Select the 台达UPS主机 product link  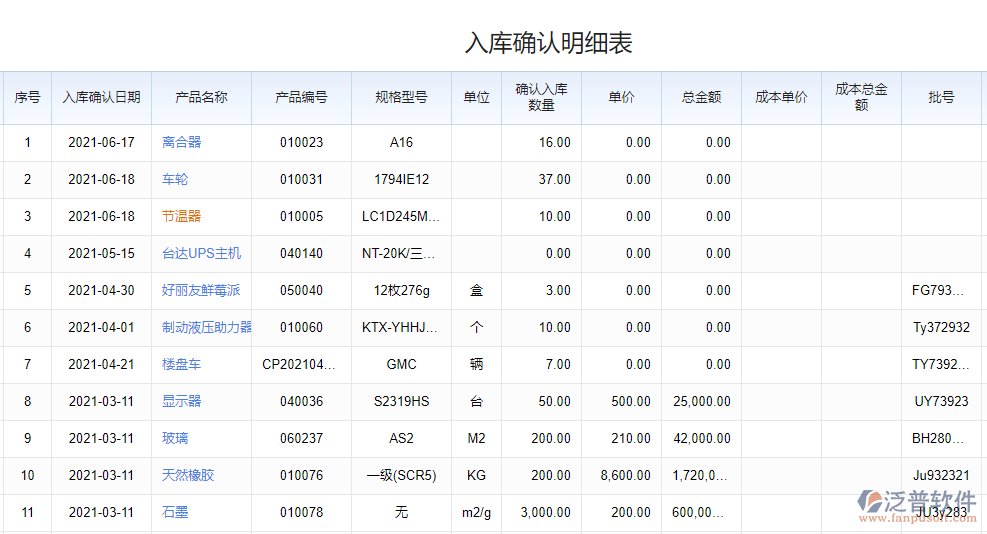201,253
